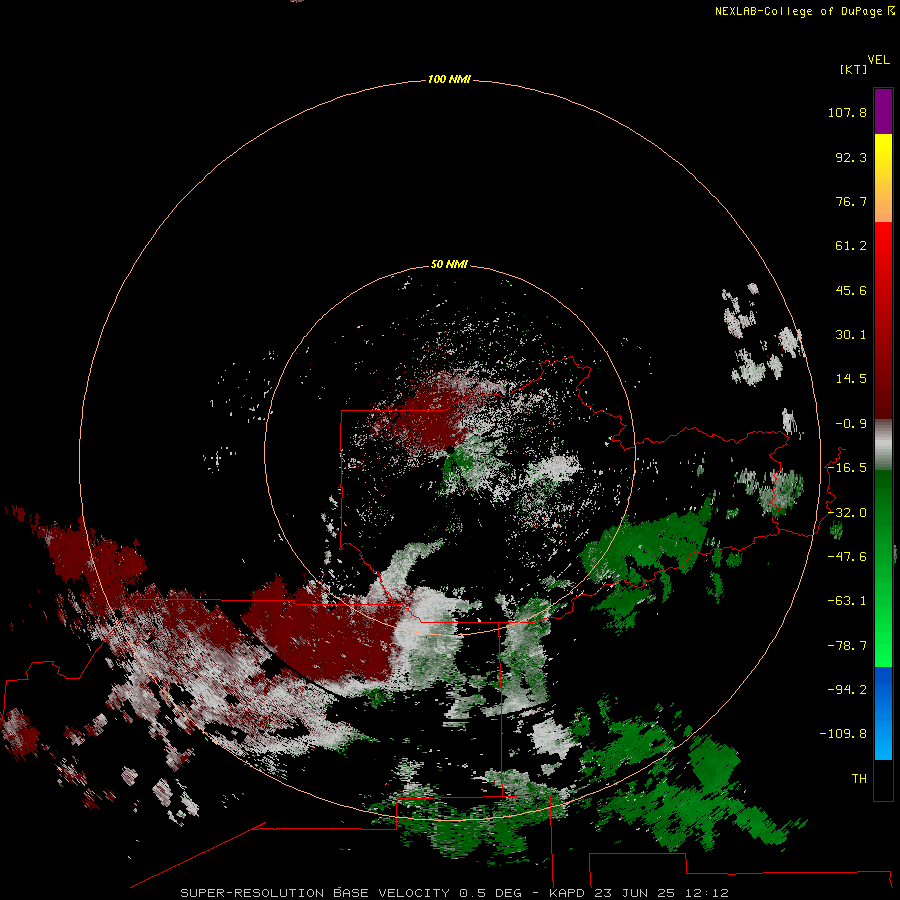The width and height of the screenshot is (900, 900).
Task: Click the -0.9 legend value
Action: tap(851, 424)
